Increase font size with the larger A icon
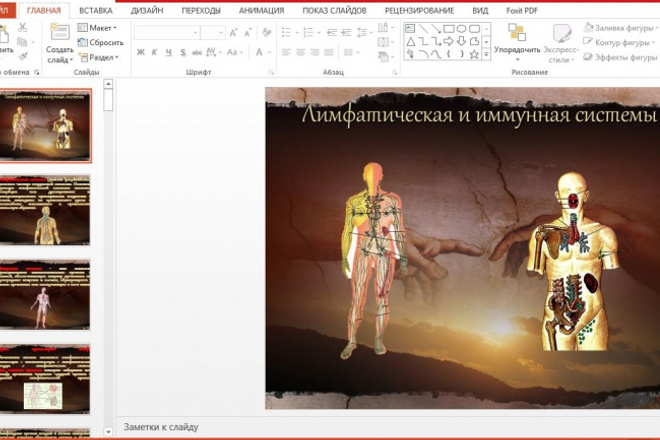660x440 pixels. click(x=233, y=32)
